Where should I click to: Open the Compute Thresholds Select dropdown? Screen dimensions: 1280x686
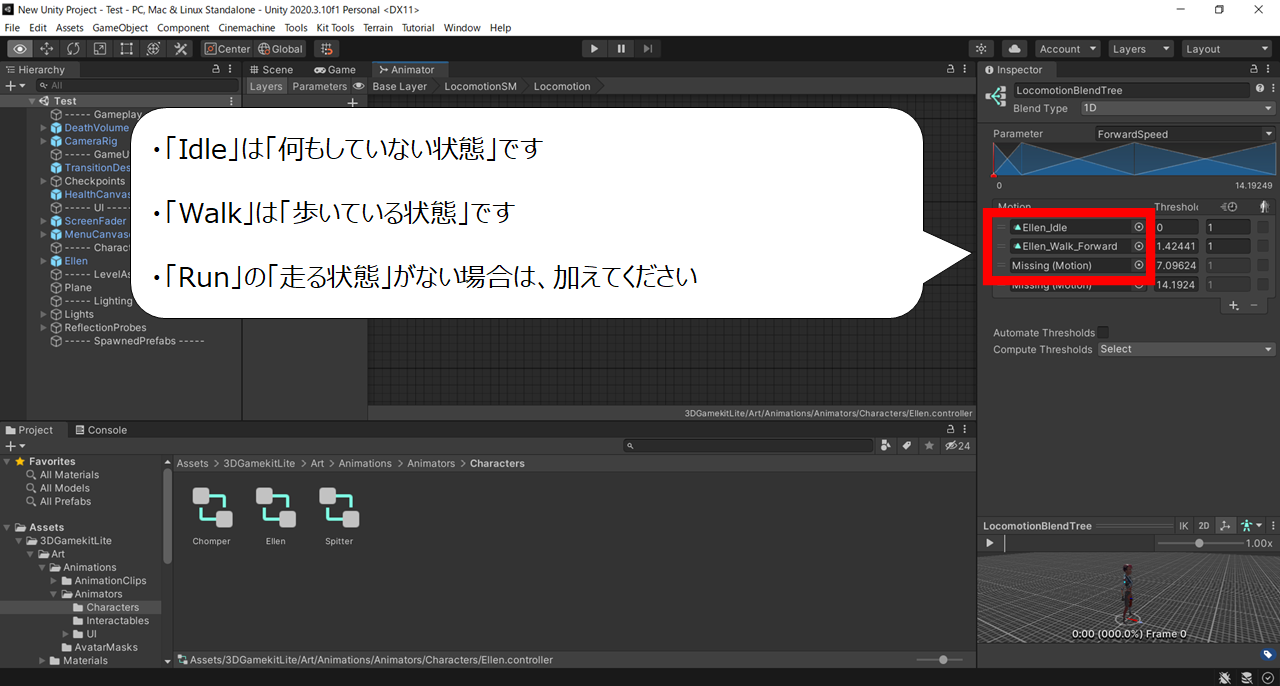1186,349
